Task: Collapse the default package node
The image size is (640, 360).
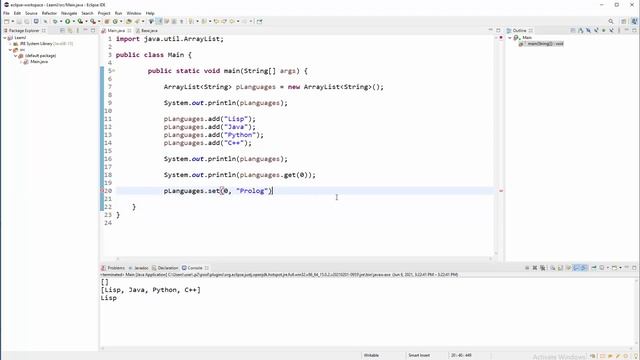Action: pos(16,56)
